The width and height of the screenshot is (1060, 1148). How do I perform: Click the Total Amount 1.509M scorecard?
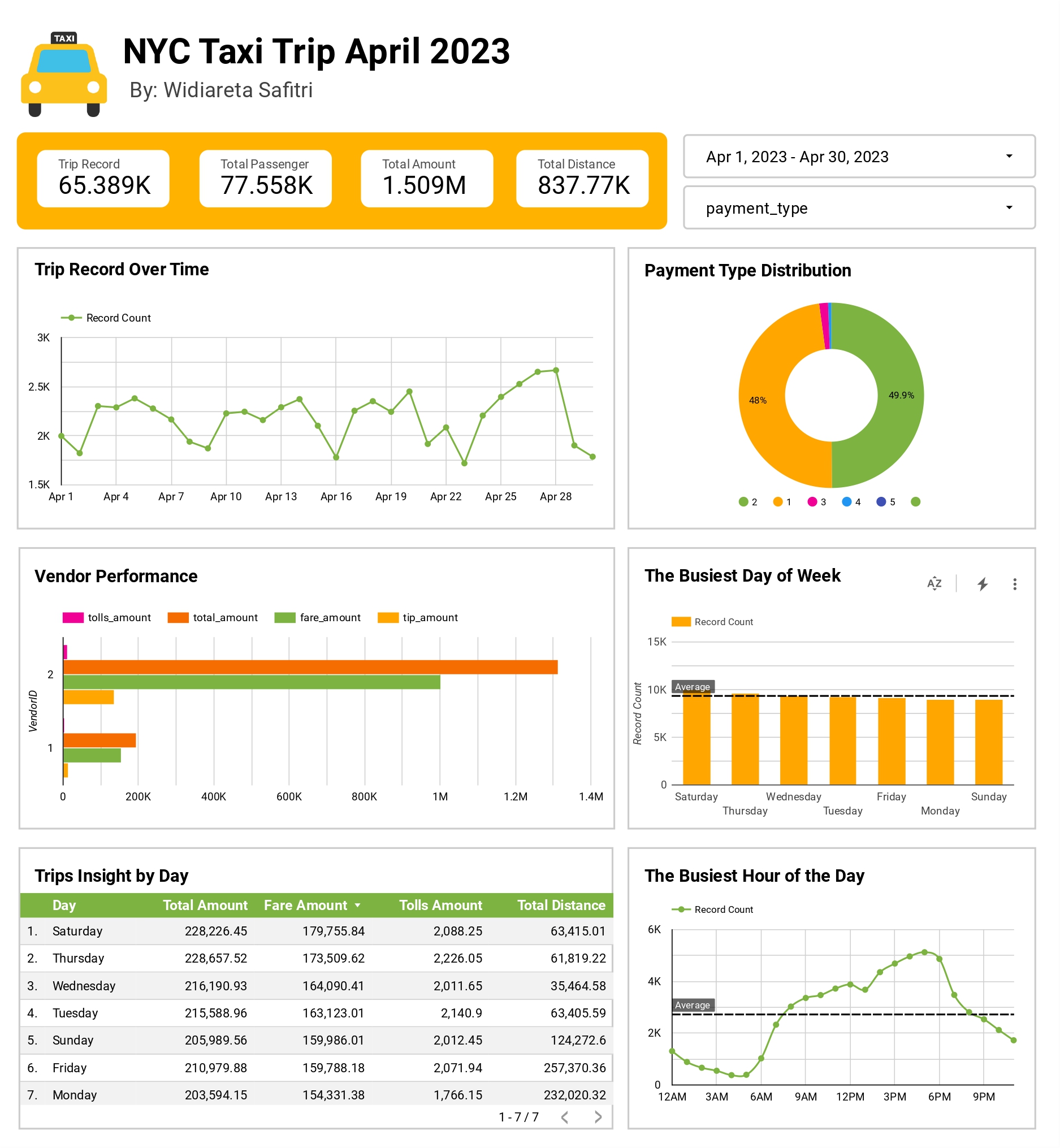pyautogui.click(x=427, y=179)
